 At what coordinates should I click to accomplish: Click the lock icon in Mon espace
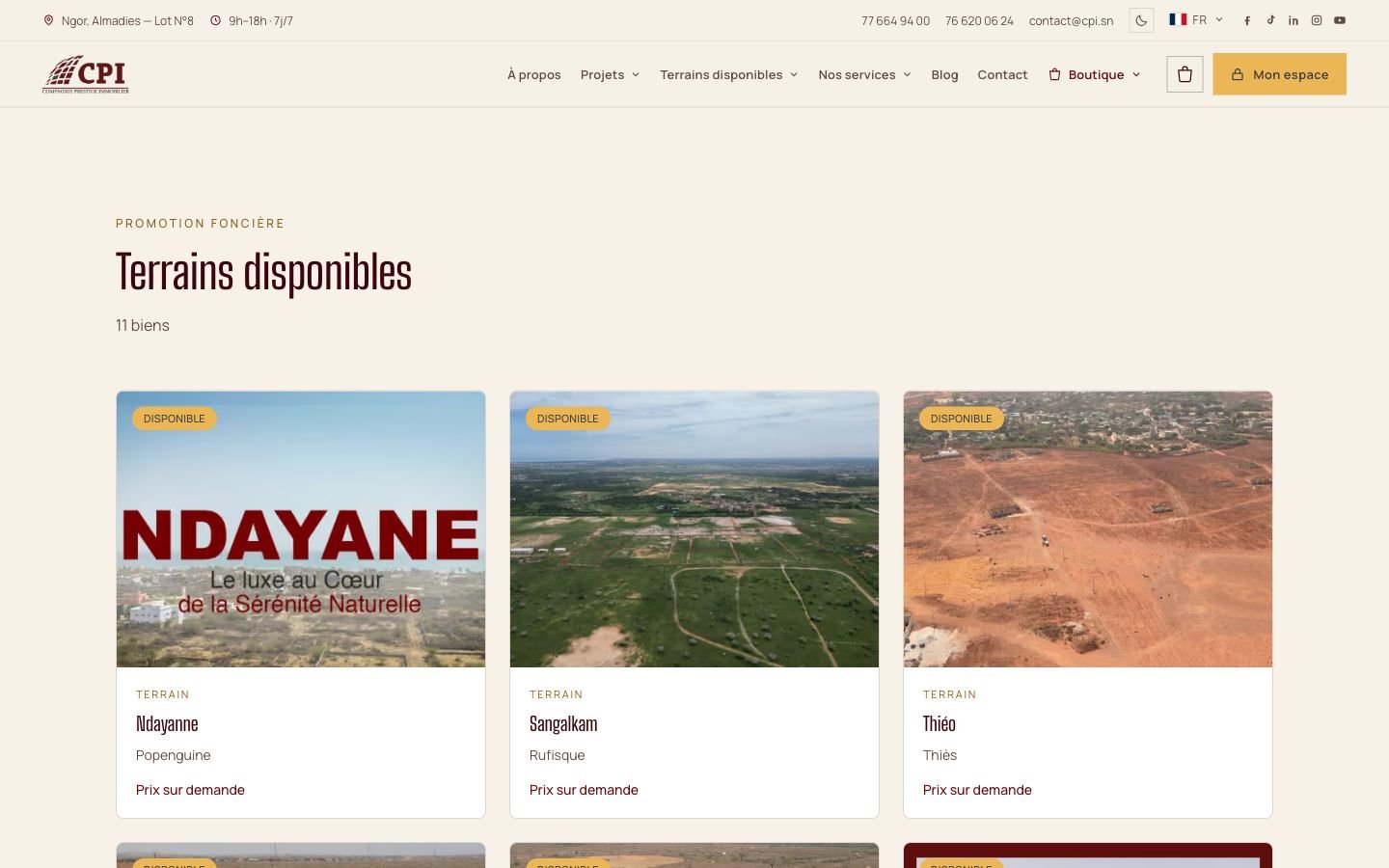1238,74
